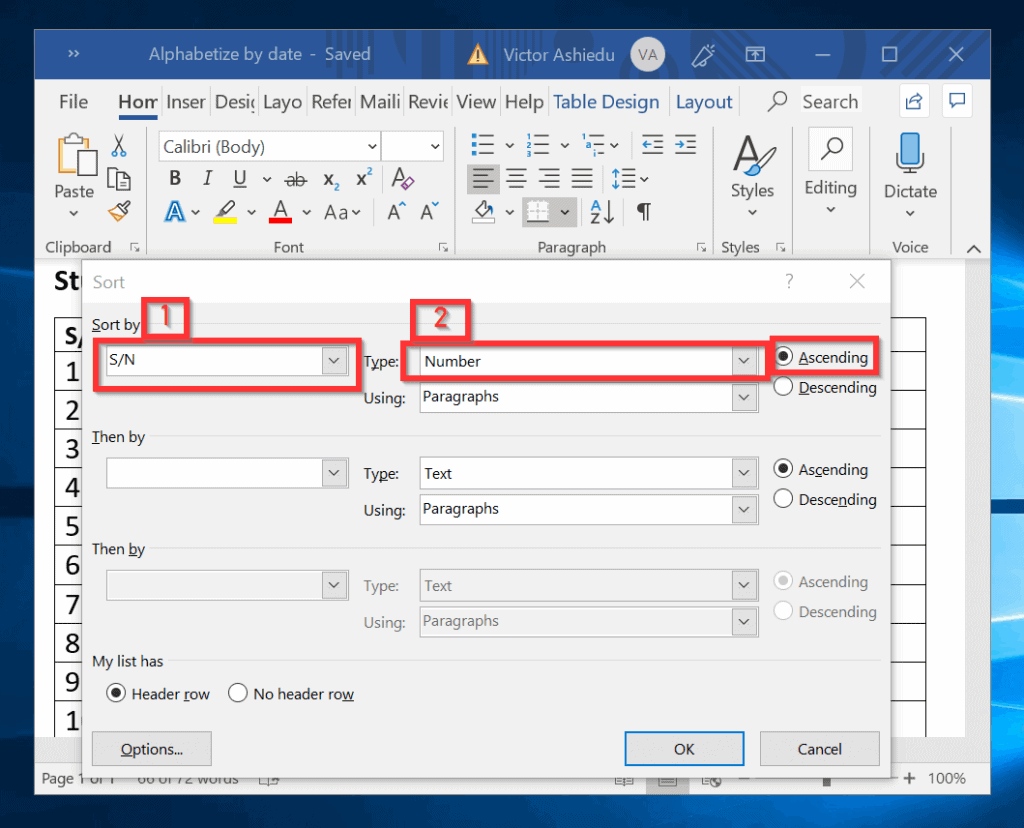1024x828 pixels.
Task: Apply Subscript formatting
Action: [x=331, y=180]
